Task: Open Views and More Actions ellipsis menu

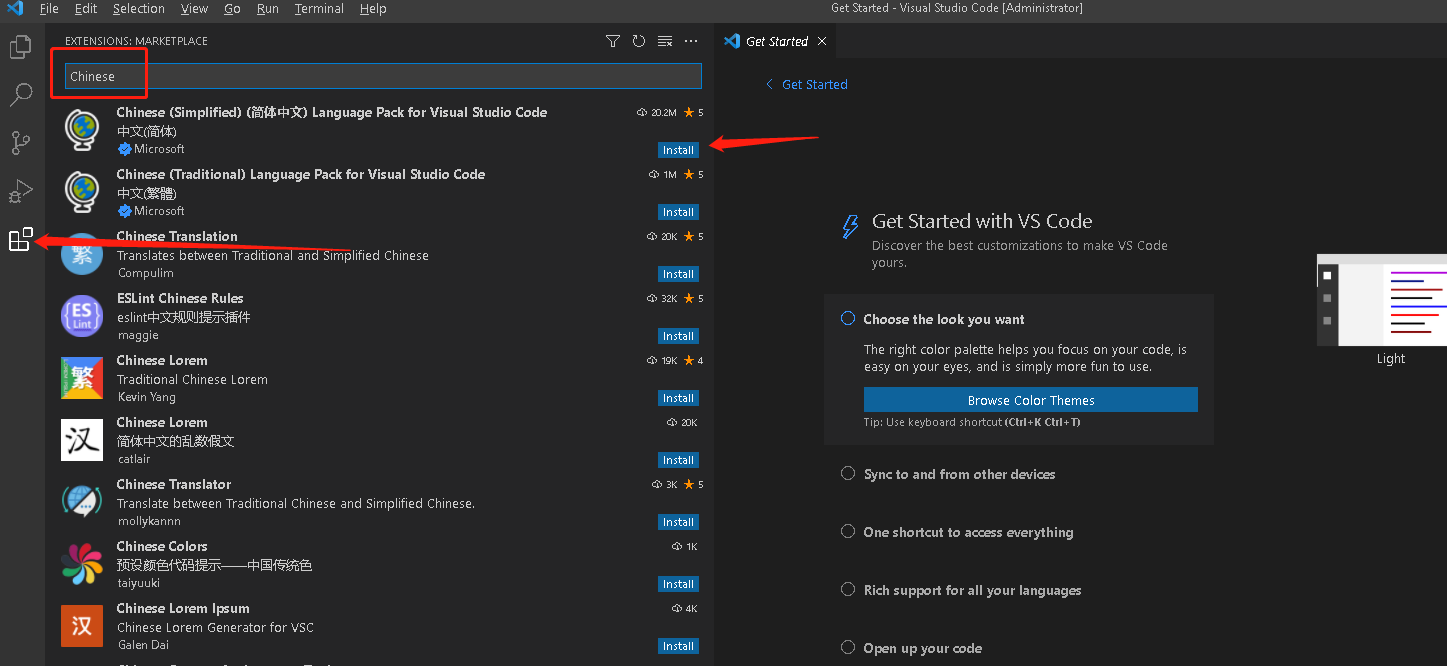Action: tap(691, 41)
